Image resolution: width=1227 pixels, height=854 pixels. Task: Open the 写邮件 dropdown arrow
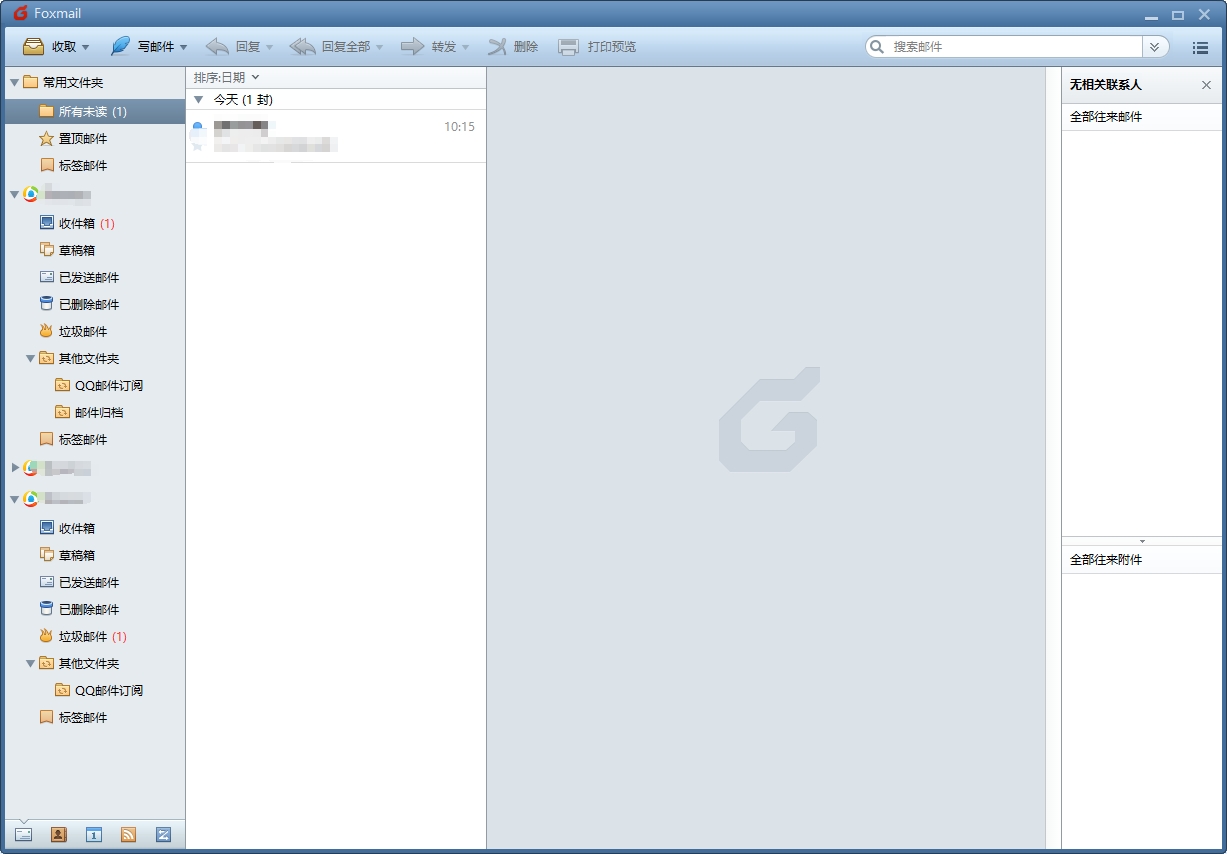[x=183, y=47]
